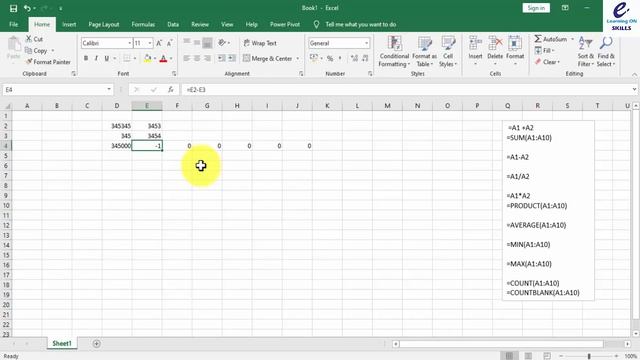Viewport: 640px width, 360px height.
Task: Open the Fill dropdown
Action: 544,51
